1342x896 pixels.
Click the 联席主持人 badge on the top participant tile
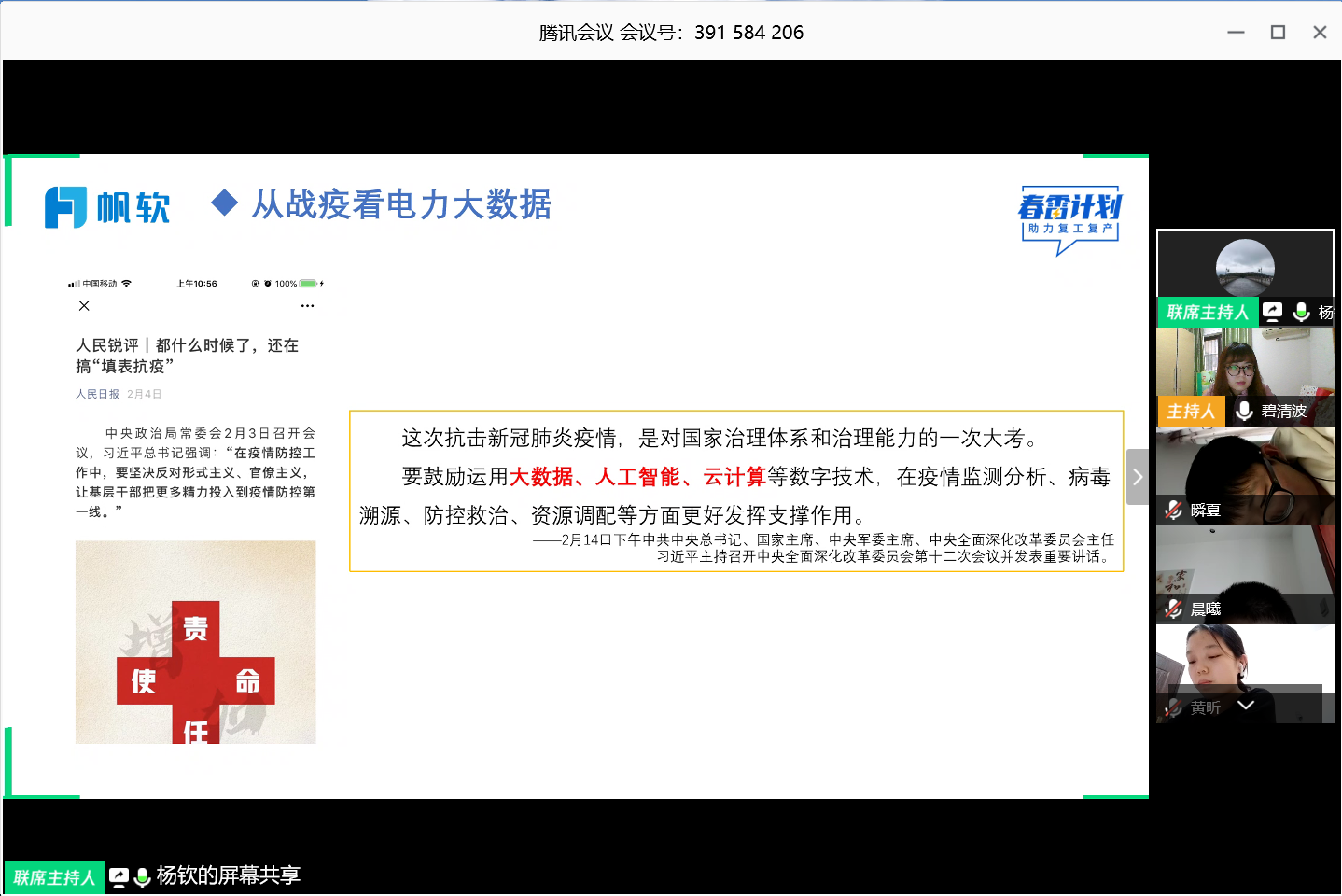click(1207, 312)
